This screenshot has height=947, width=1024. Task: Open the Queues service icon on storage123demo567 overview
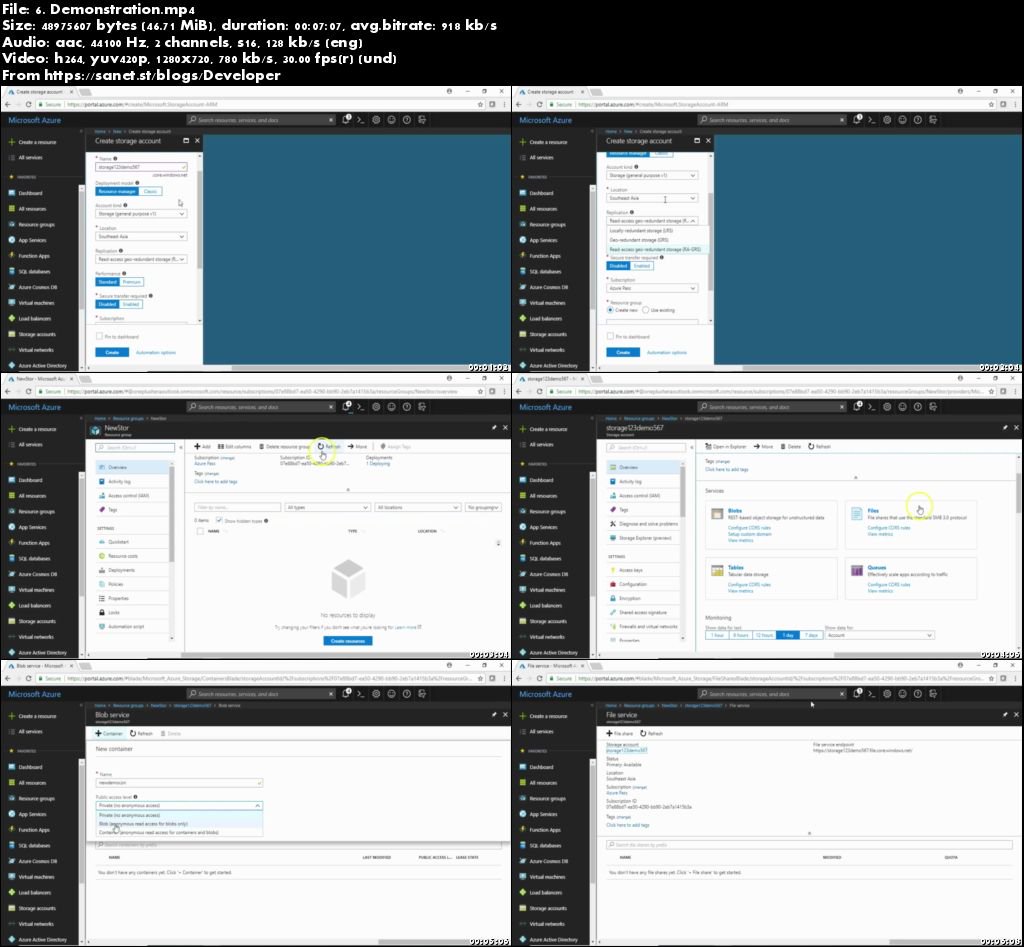click(x=856, y=571)
